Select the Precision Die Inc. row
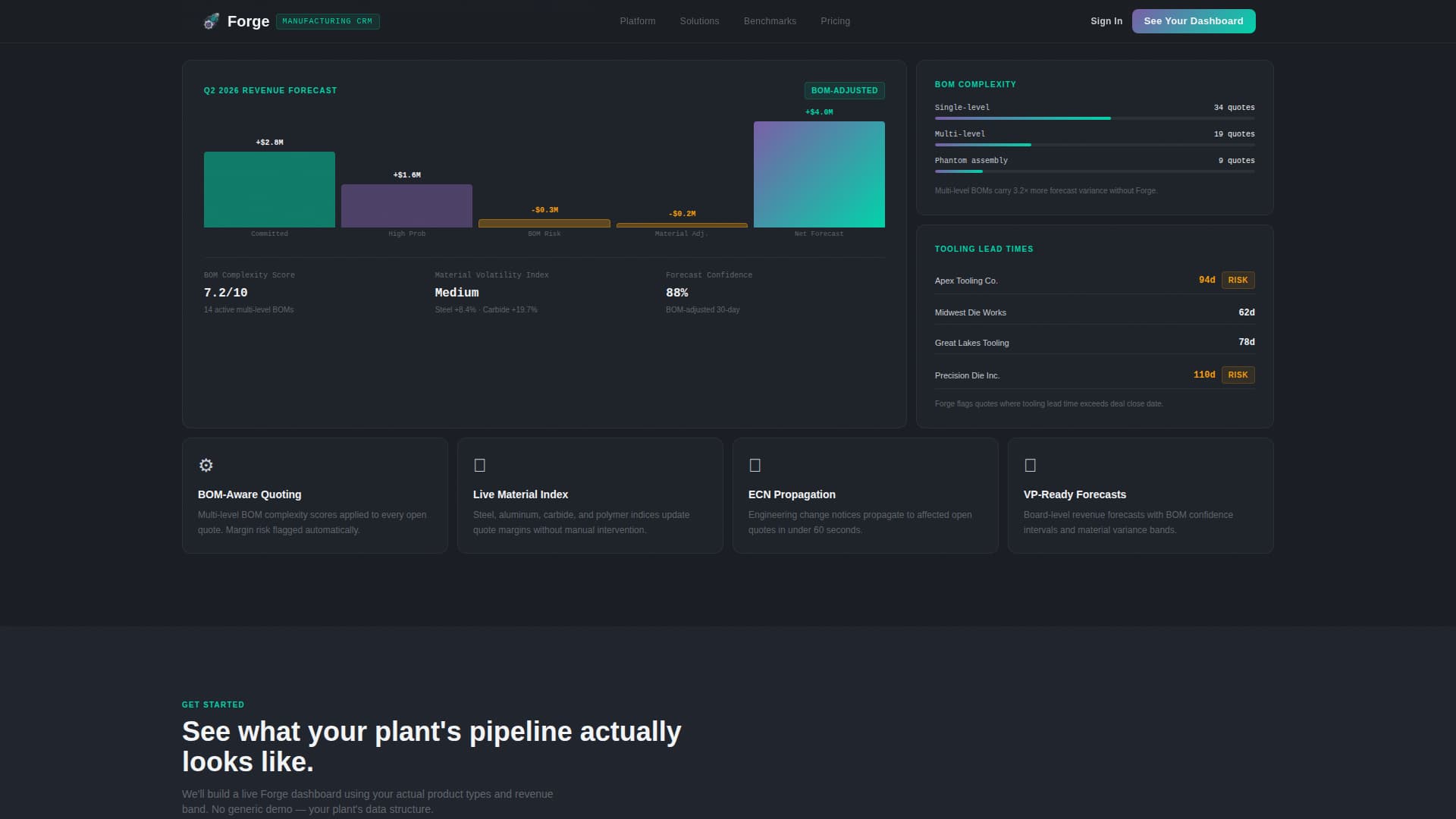This screenshot has height=819, width=1456. click(x=1094, y=375)
